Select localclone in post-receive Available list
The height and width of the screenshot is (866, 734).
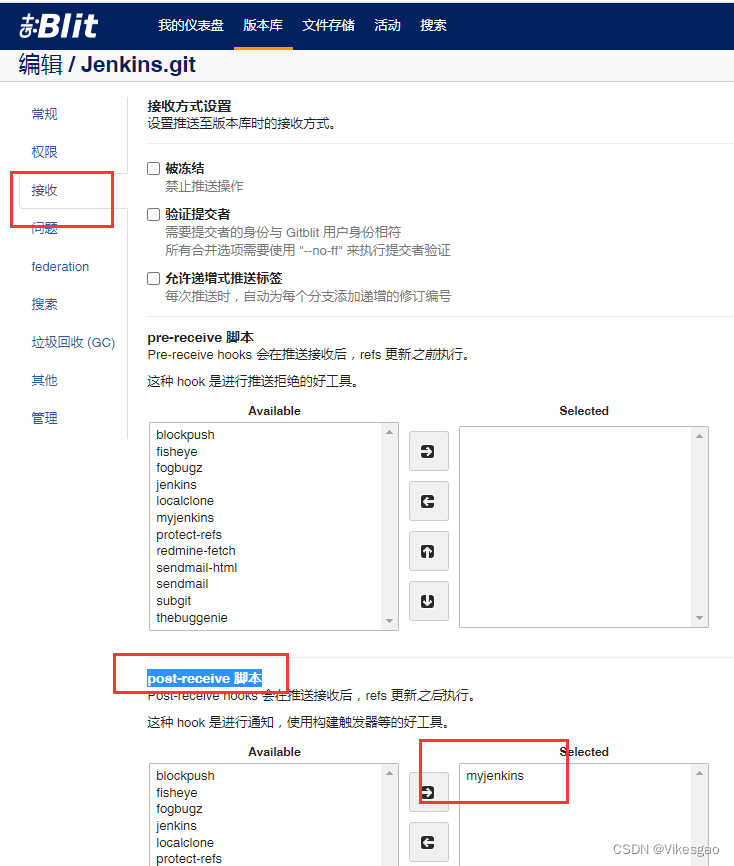(185, 842)
